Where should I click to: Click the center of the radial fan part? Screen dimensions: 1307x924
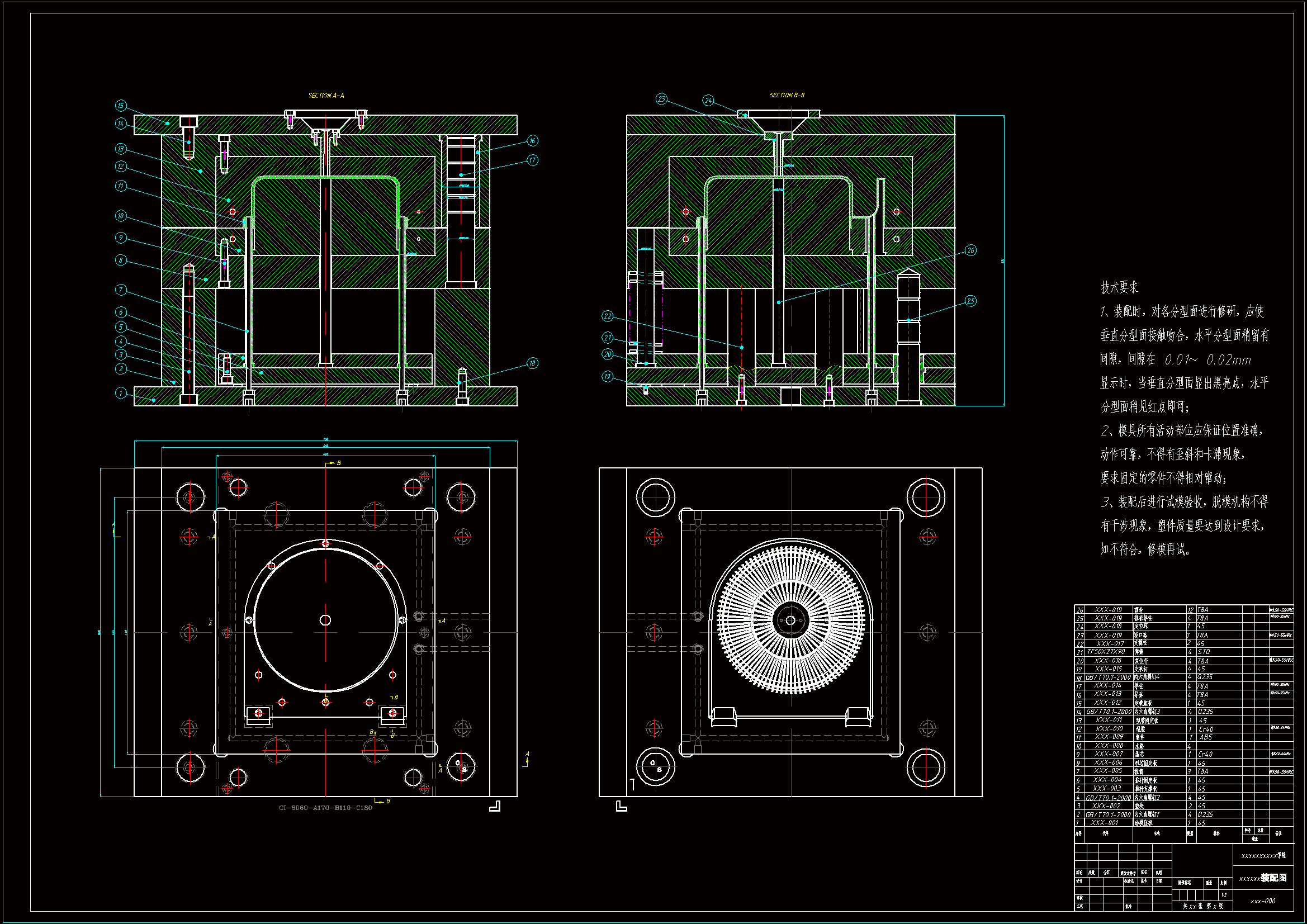(790, 620)
